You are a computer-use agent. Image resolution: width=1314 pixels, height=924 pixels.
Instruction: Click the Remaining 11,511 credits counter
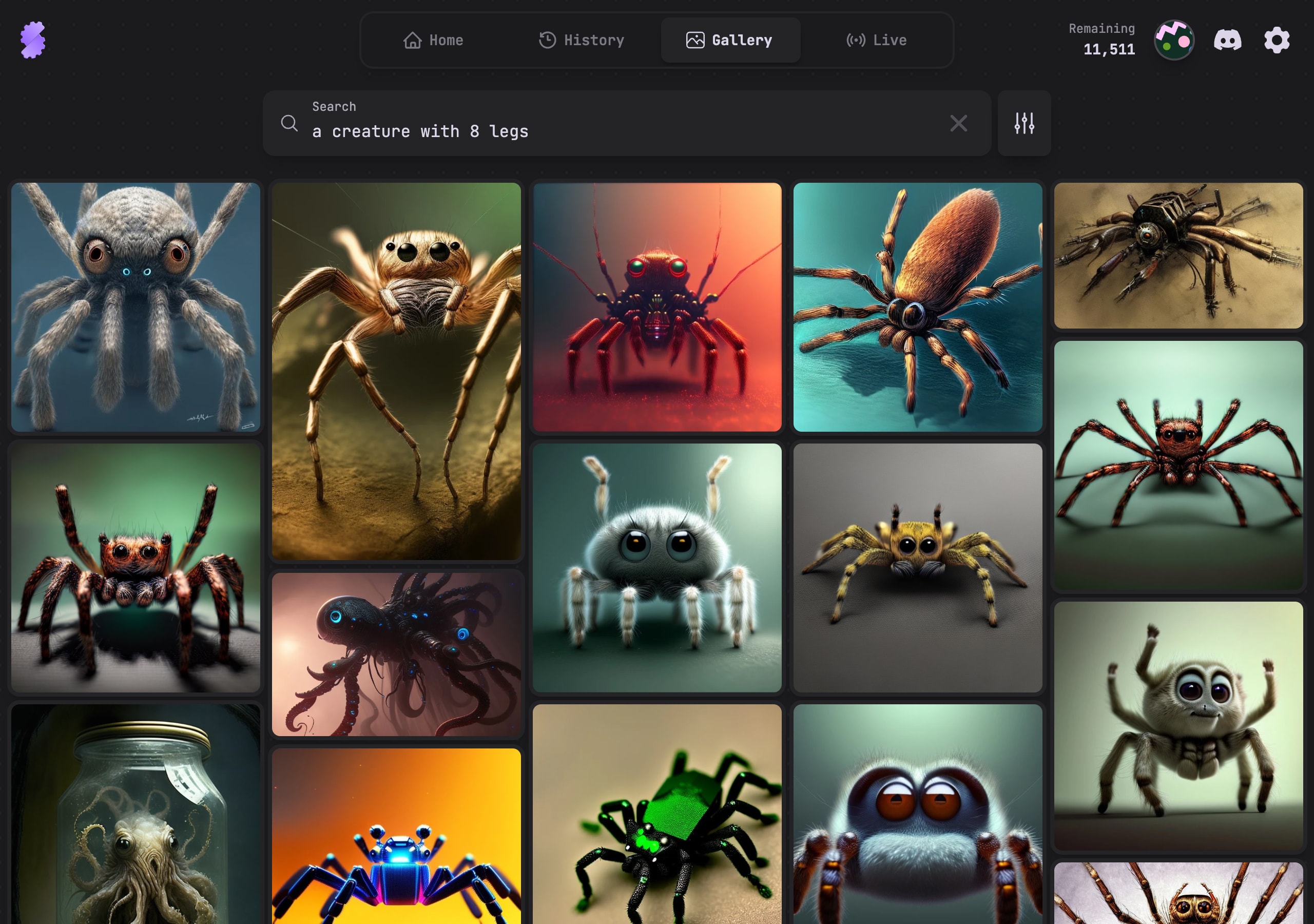tap(1101, 40)
